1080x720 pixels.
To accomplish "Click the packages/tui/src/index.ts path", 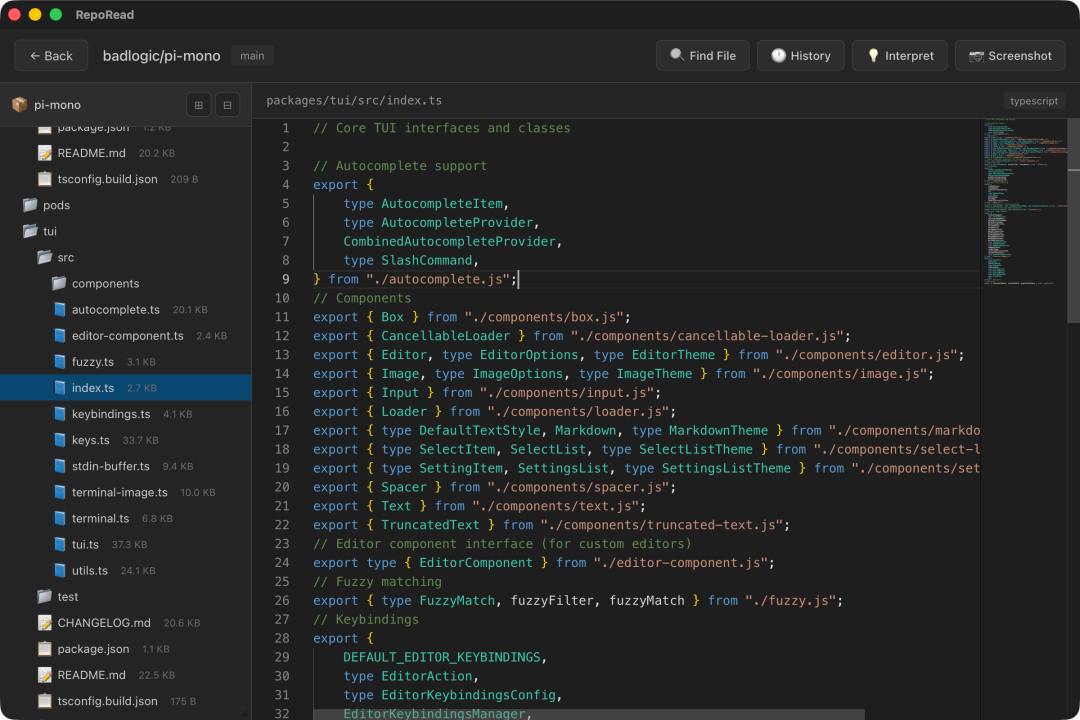I will pos(354,101).
